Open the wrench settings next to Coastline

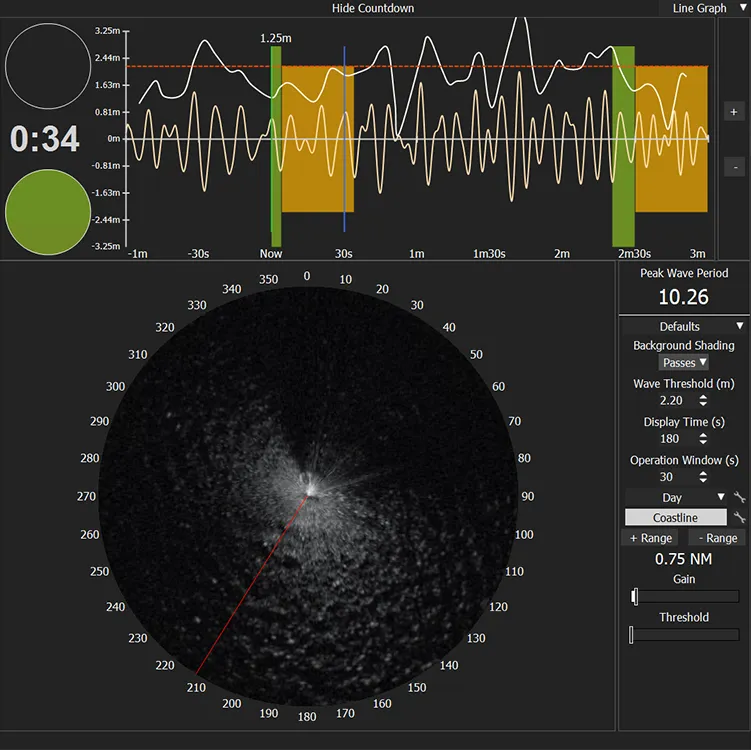[739, 517]
